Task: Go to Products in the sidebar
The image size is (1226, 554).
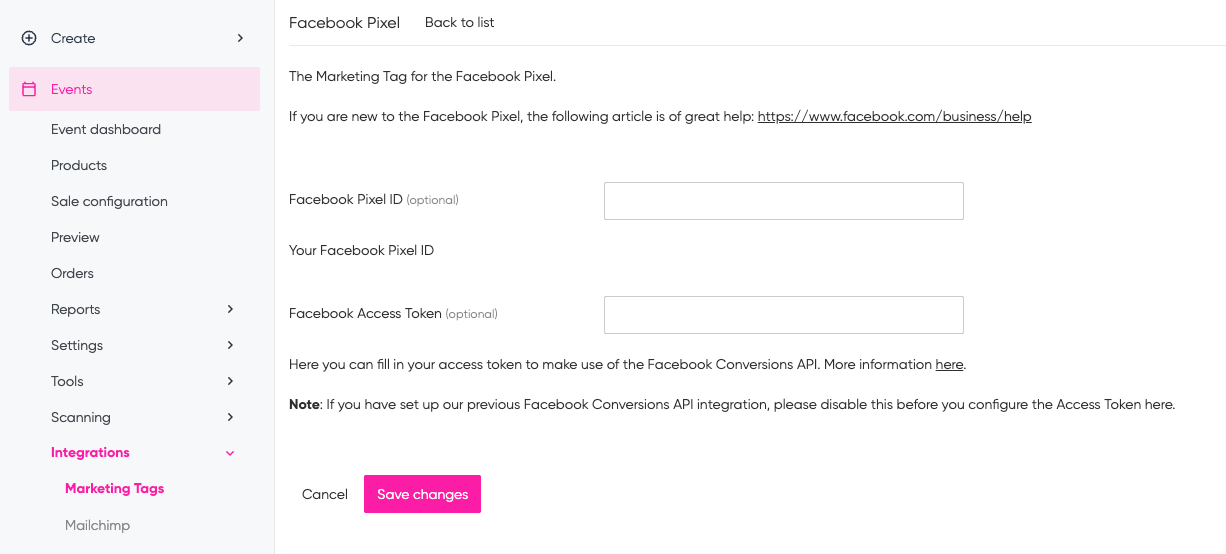Action: click(79, 165)
